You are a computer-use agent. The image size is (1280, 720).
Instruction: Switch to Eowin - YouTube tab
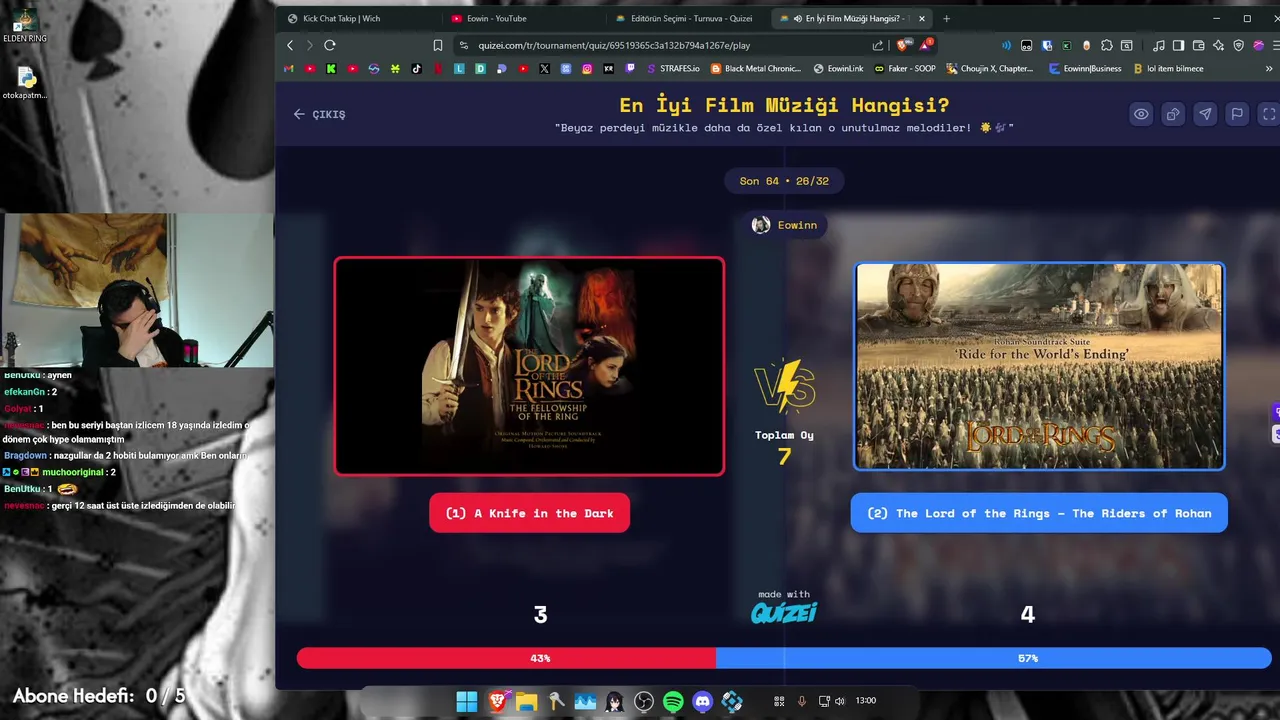click(496, 18)
